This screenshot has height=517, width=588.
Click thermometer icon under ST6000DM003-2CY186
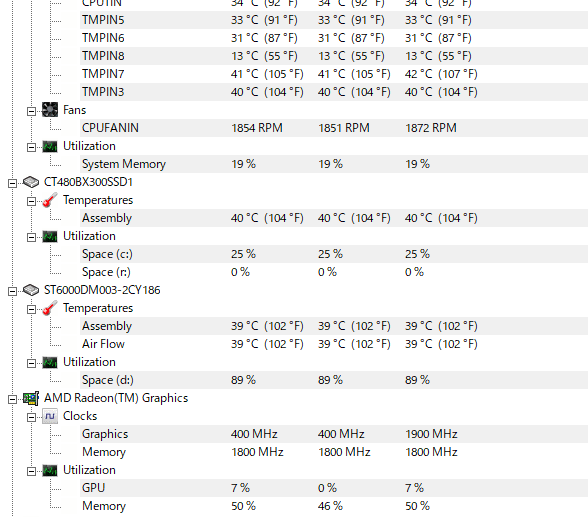[x=50, y=308]
